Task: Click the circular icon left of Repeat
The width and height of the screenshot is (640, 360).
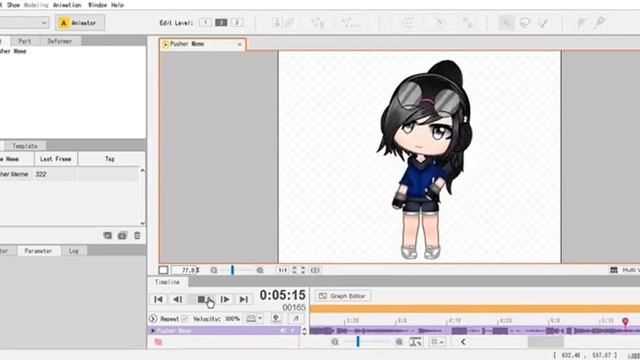Action: [153, 318]
